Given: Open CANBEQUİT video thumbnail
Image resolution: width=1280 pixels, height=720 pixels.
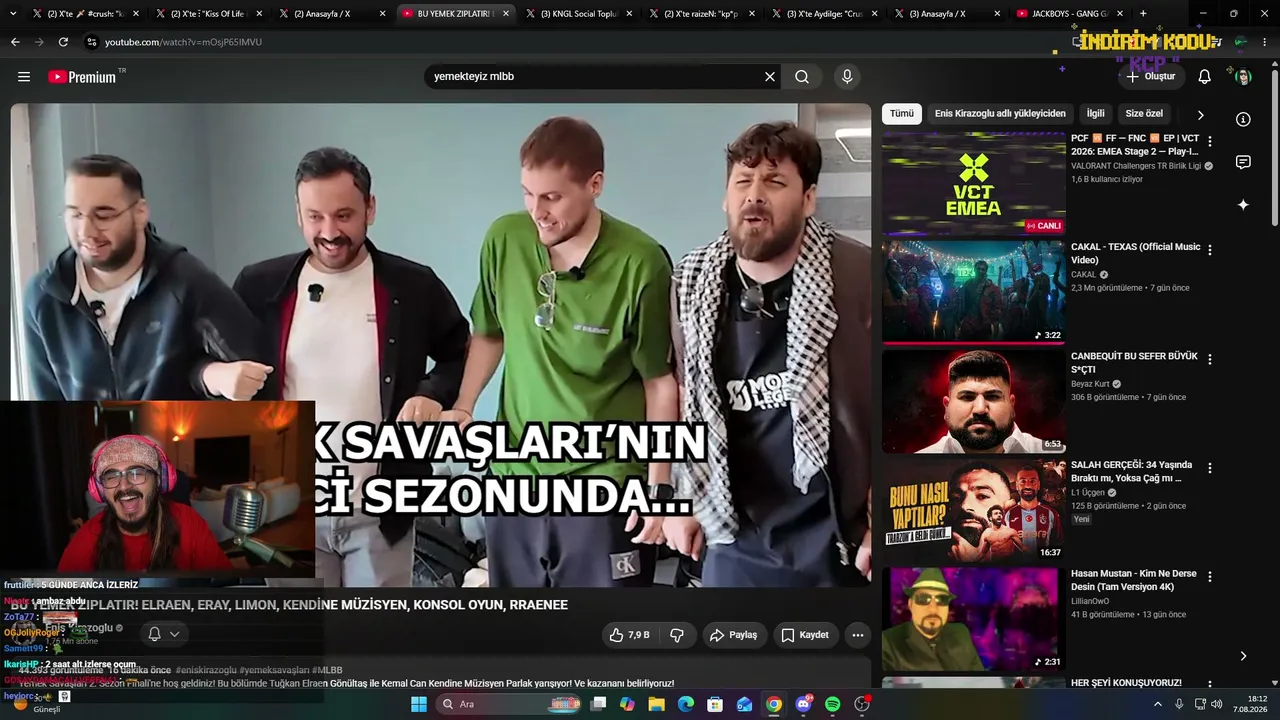Looking at the screenshot, I should pos(974,402).
